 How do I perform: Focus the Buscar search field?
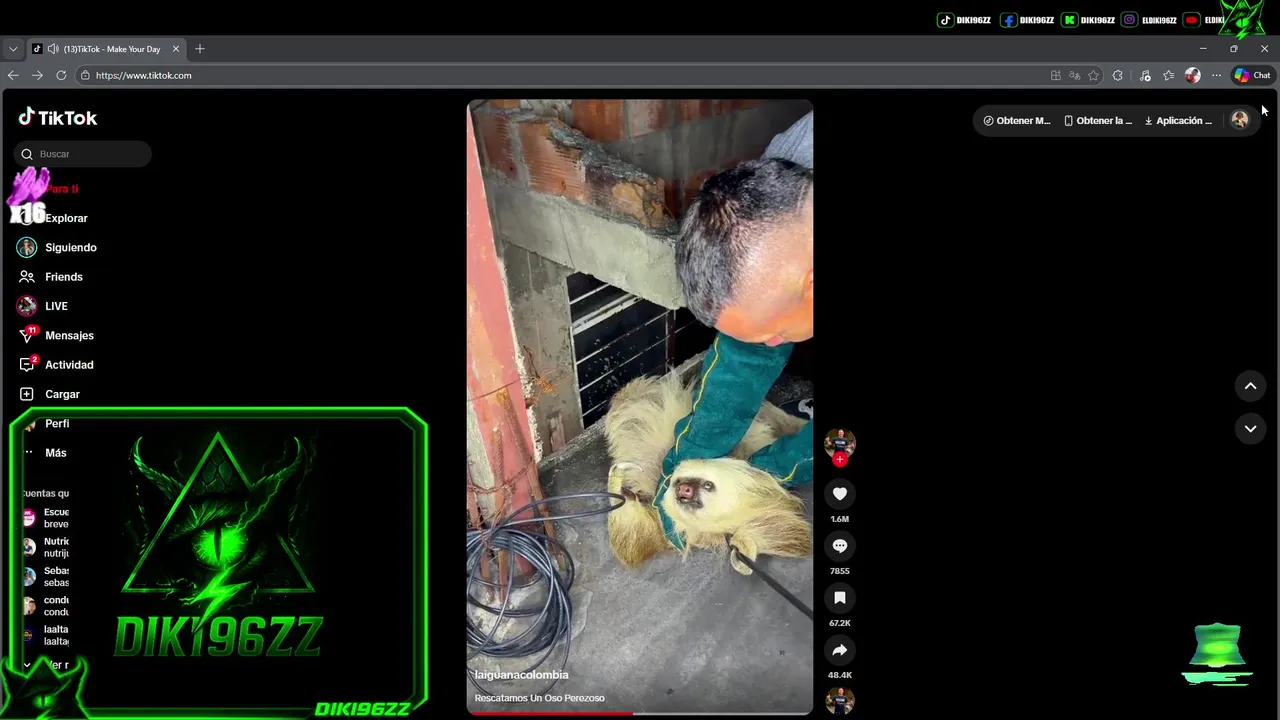[x=83, y=154]
